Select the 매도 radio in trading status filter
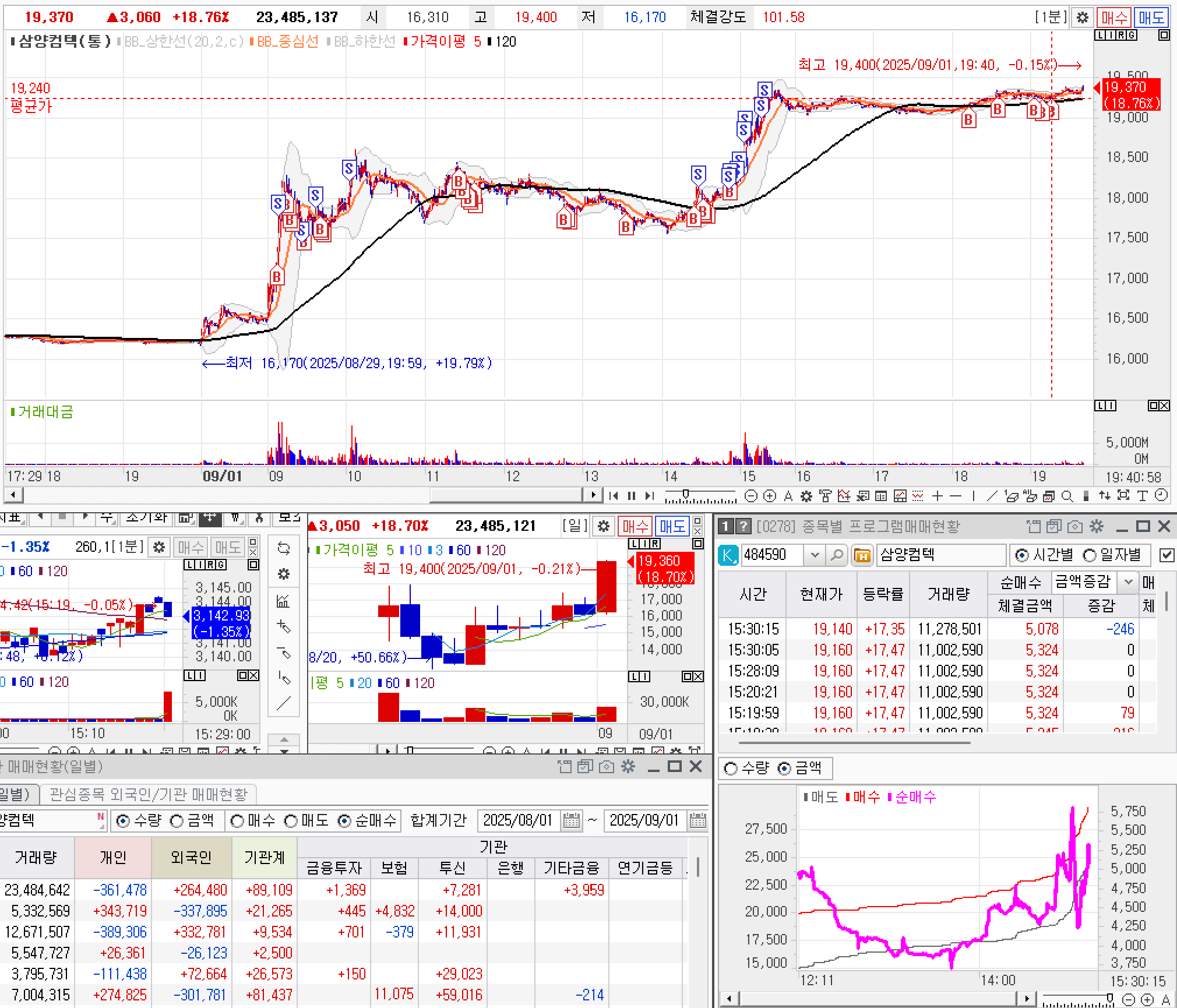The image size is (1177, 1008). pyautogui.click(x=291, y=821)
